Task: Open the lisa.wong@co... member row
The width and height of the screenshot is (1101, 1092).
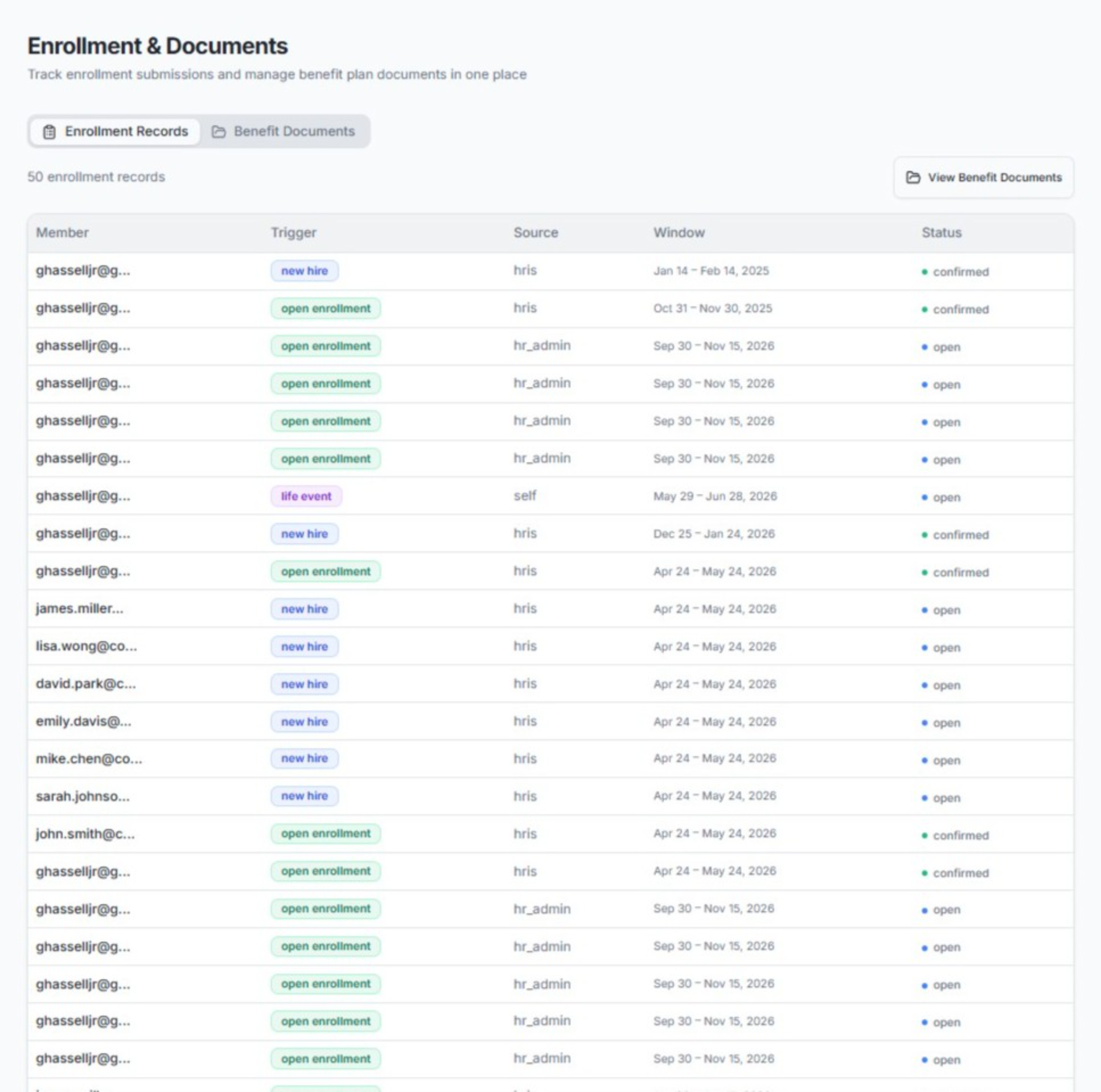Action: (550, 646)
